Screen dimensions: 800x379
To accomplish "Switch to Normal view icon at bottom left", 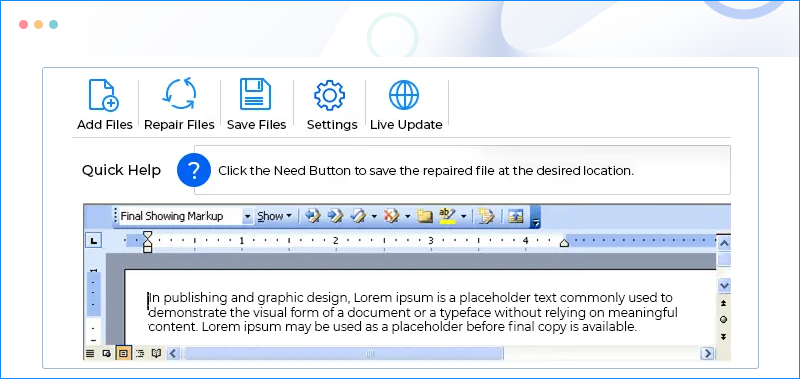I will (90, 353).
